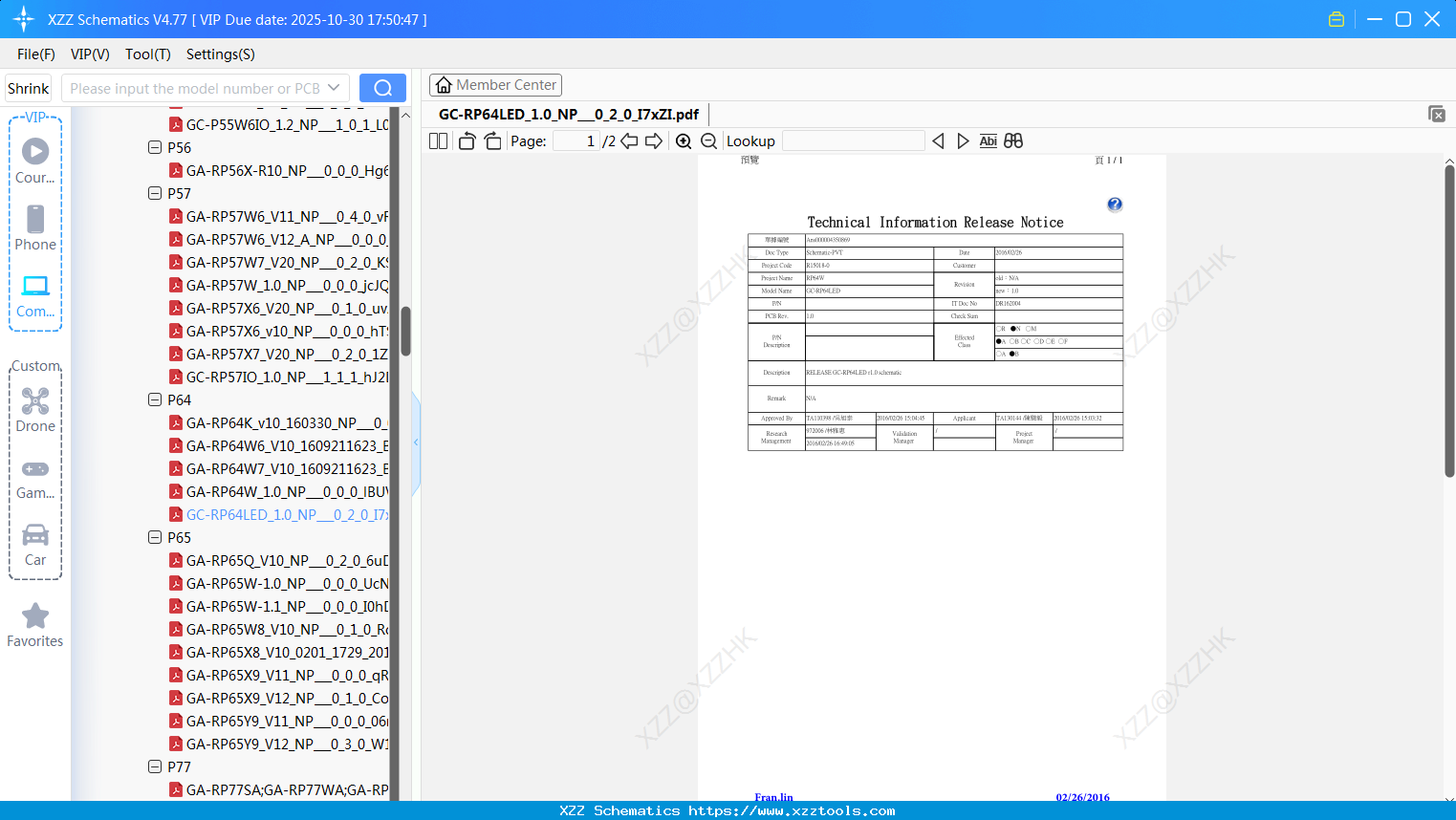Jump to previous lookup result
The height and width of the screenshot is (820, 1456).
[x=938, y=140]
